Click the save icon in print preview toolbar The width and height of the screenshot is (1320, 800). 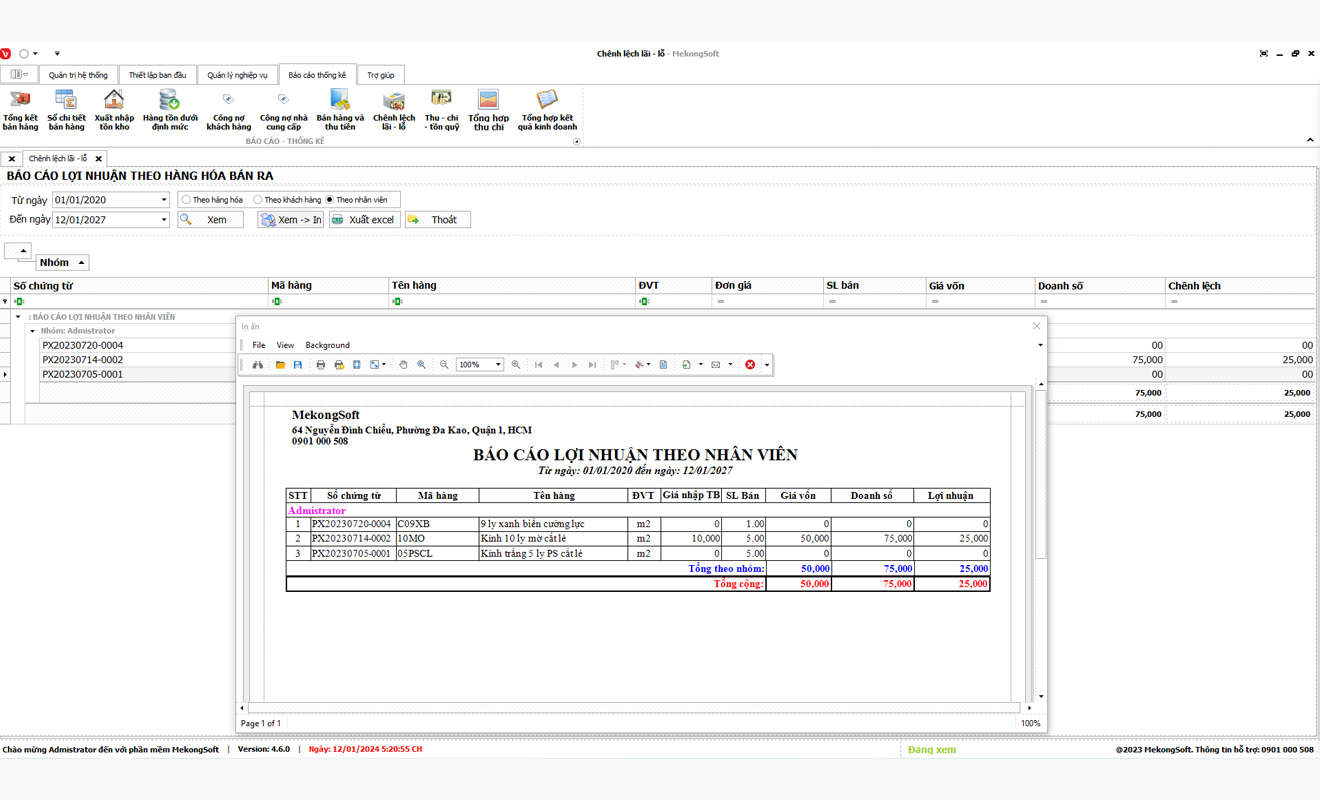point(298,365)
